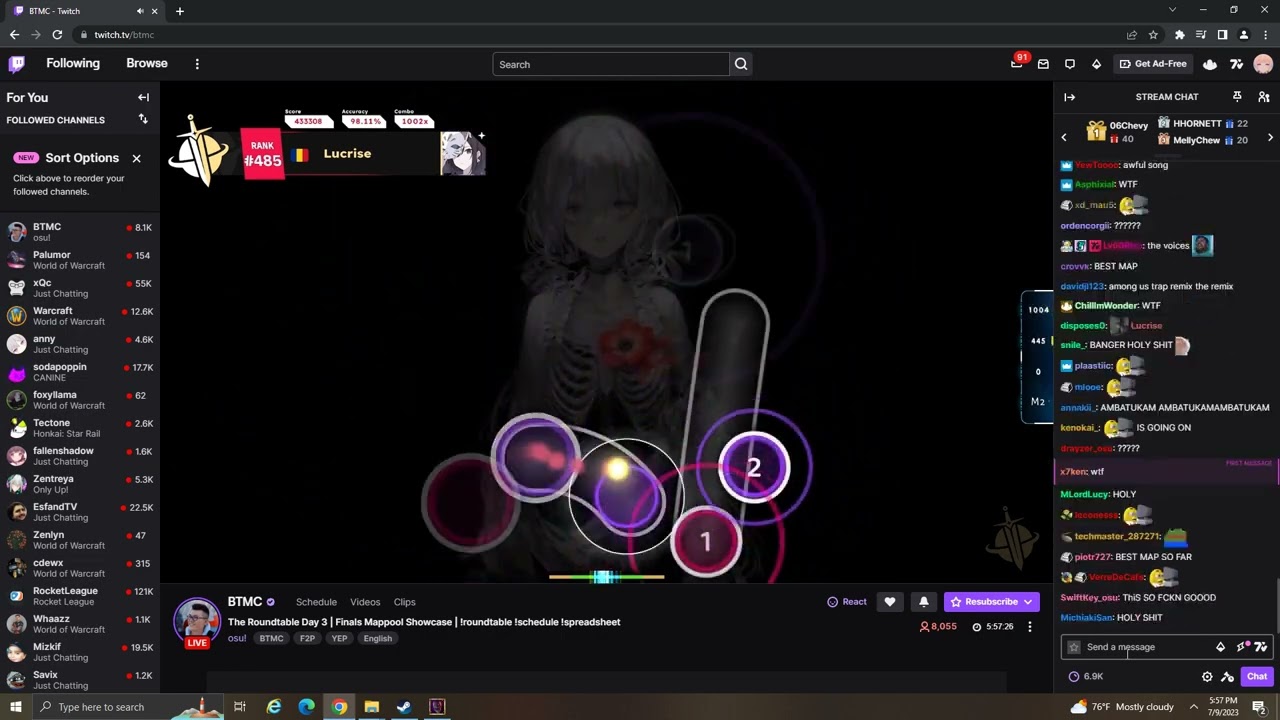Viewport: 1280px width, 720px height.
Task: Click the React button
Action: 847,602
